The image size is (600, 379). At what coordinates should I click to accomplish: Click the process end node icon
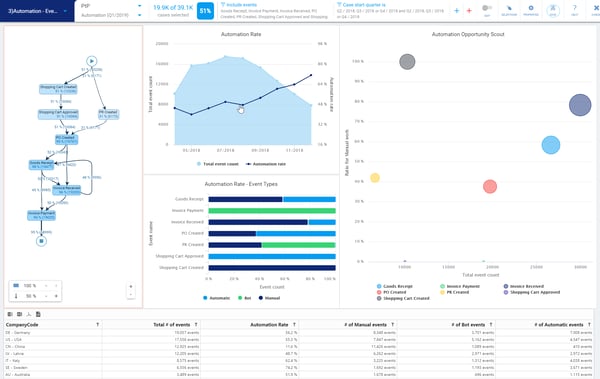[x=41, y=241]
